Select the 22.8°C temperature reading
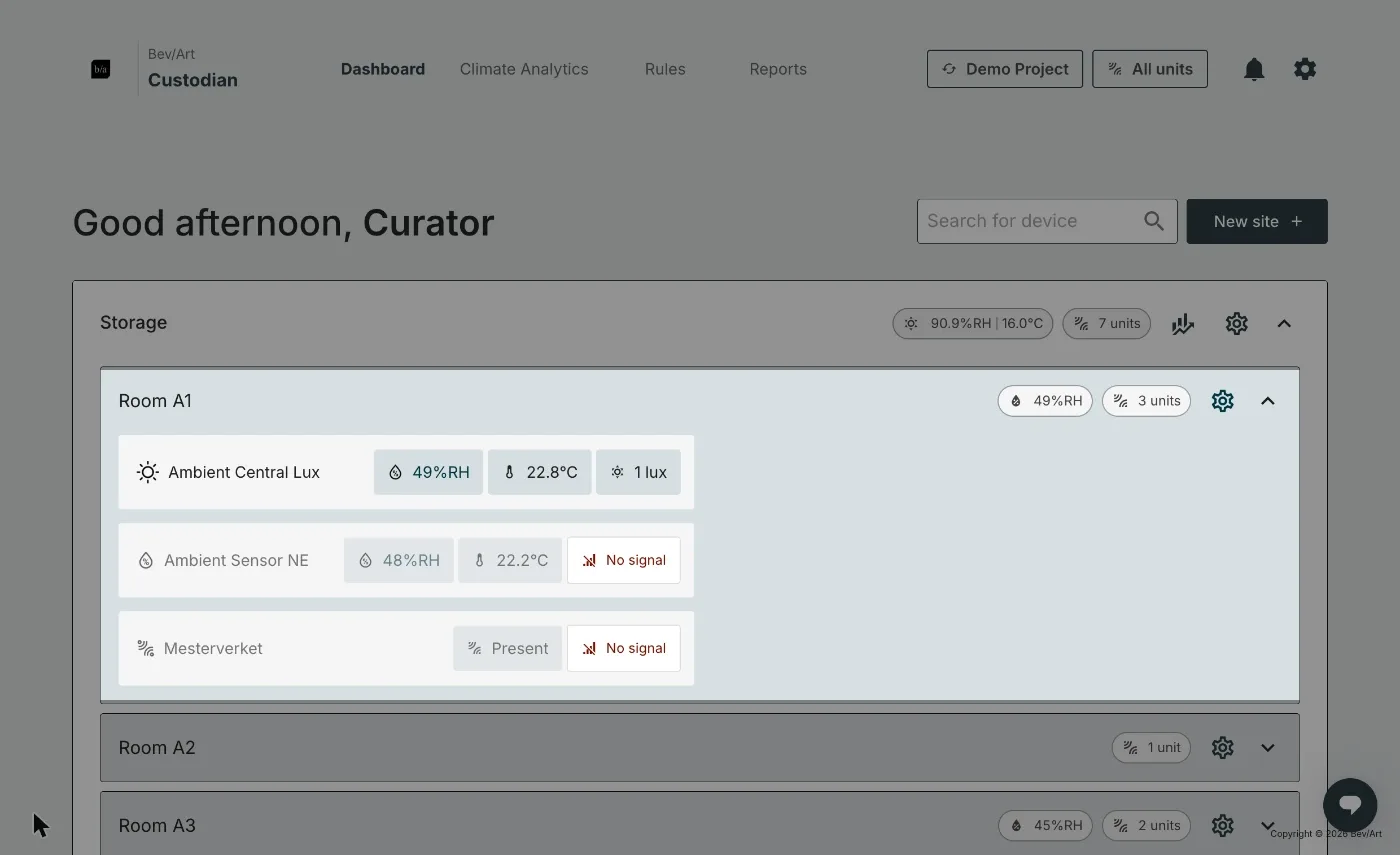The width and height of the screenshot is (1400, 855). (x=540, y=472)
